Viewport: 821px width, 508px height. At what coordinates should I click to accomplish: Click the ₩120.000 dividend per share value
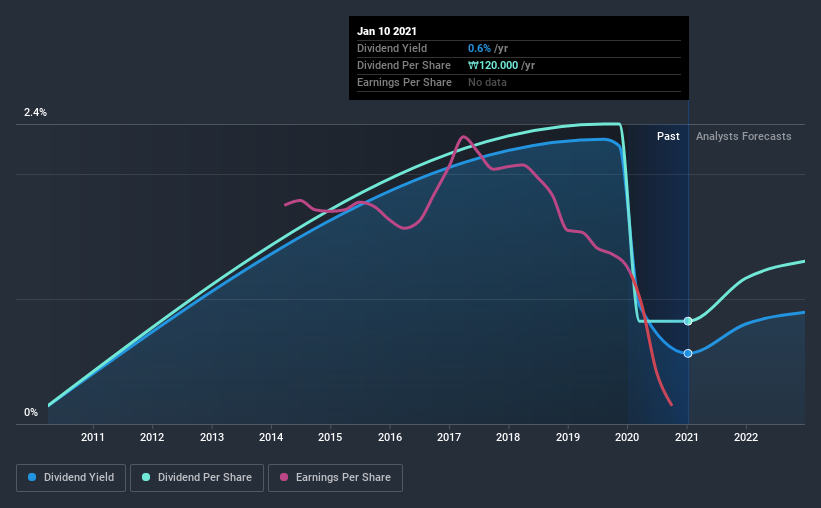[x=493, y=65]
